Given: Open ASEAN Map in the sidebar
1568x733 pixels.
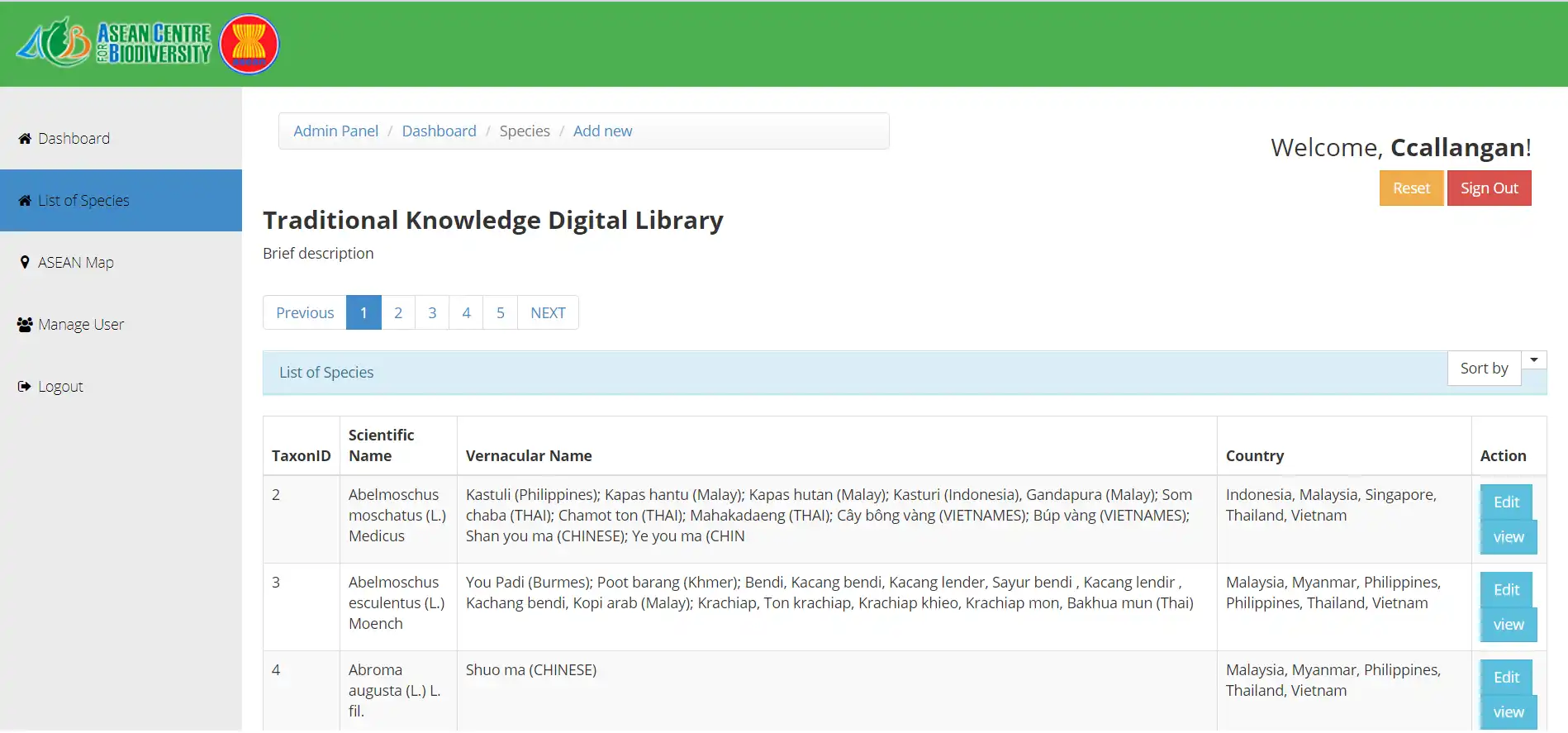Looking at the screenshot, I should tap(121, 262).
